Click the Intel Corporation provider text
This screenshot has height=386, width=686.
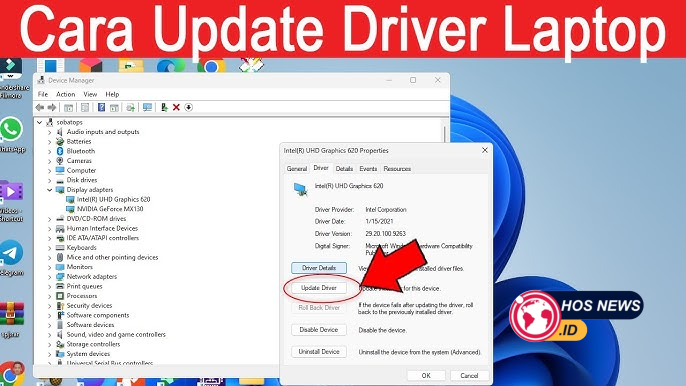point(386,210)
